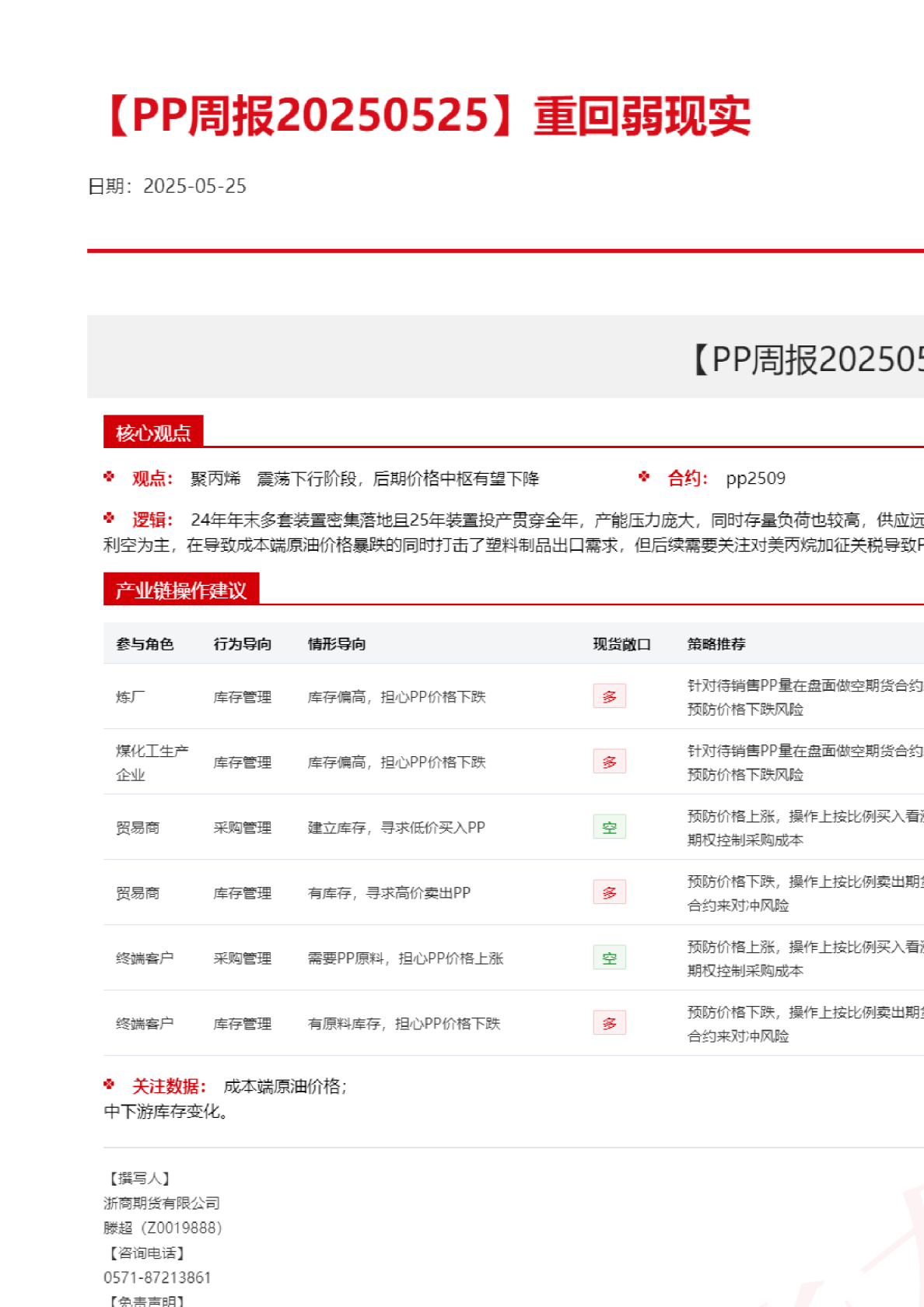
Task: Click green 空 badge in 贸易商 采购管理 row
Action: [609, 827]
